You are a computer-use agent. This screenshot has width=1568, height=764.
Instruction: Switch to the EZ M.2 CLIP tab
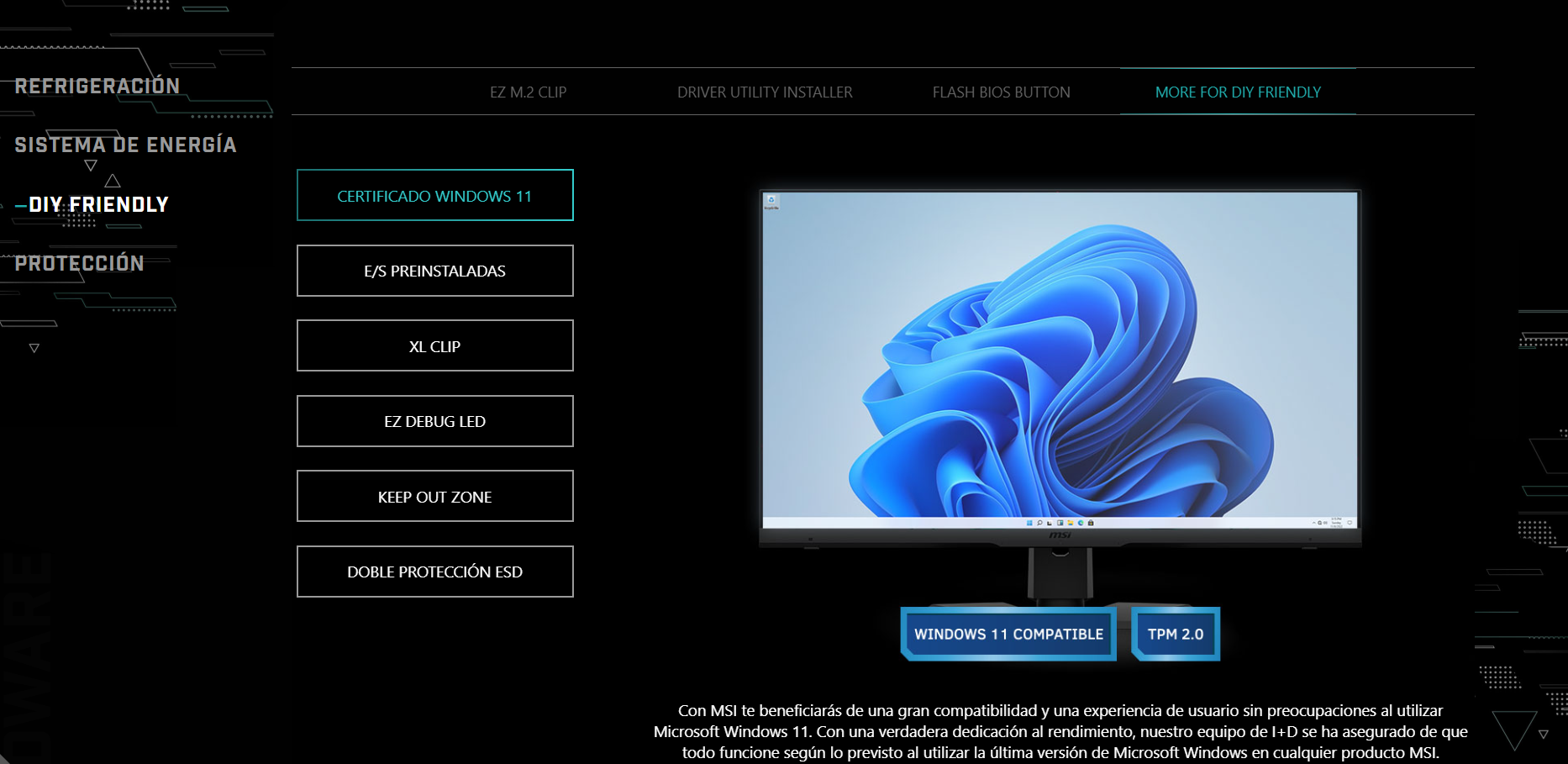tap(528, 92)
